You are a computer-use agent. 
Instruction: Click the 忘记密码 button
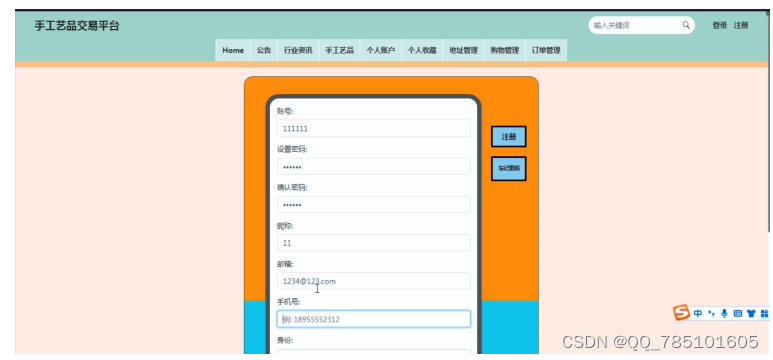[508, 169]
